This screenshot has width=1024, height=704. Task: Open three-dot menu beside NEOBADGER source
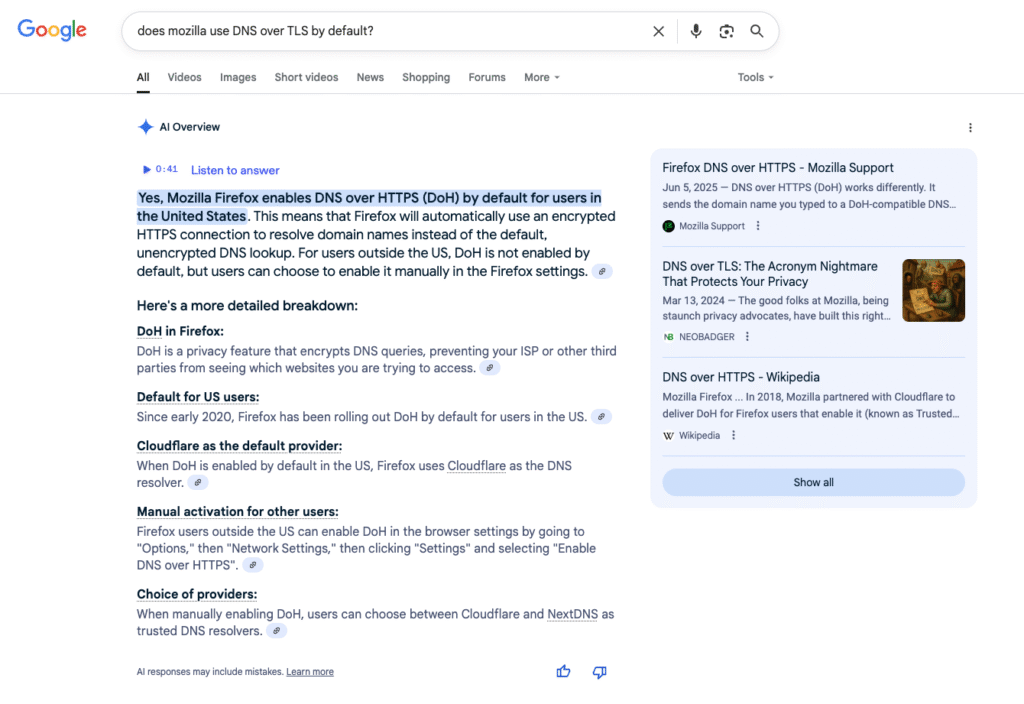747,336
